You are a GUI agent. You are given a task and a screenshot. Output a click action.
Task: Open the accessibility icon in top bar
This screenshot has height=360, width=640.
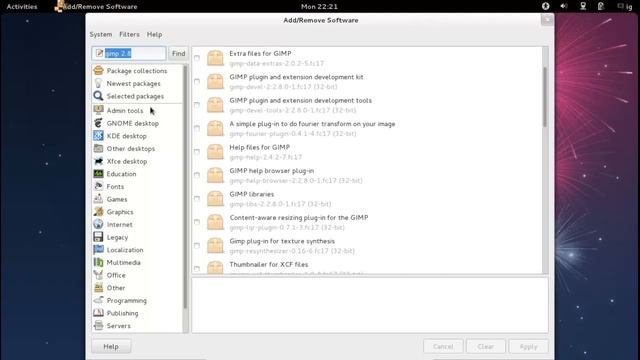(x=545, y=6)
